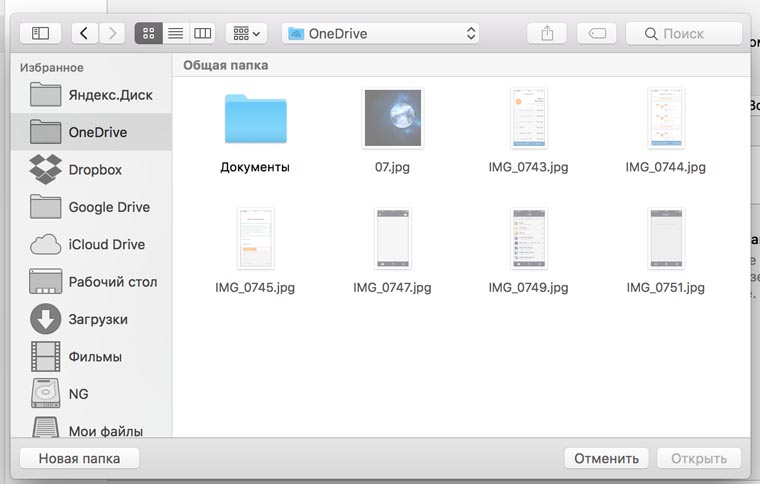The width and height of the screenshot is (760, 484).
Task: Click the Яндекс.Диск folder icon
Action: point(46,94)
